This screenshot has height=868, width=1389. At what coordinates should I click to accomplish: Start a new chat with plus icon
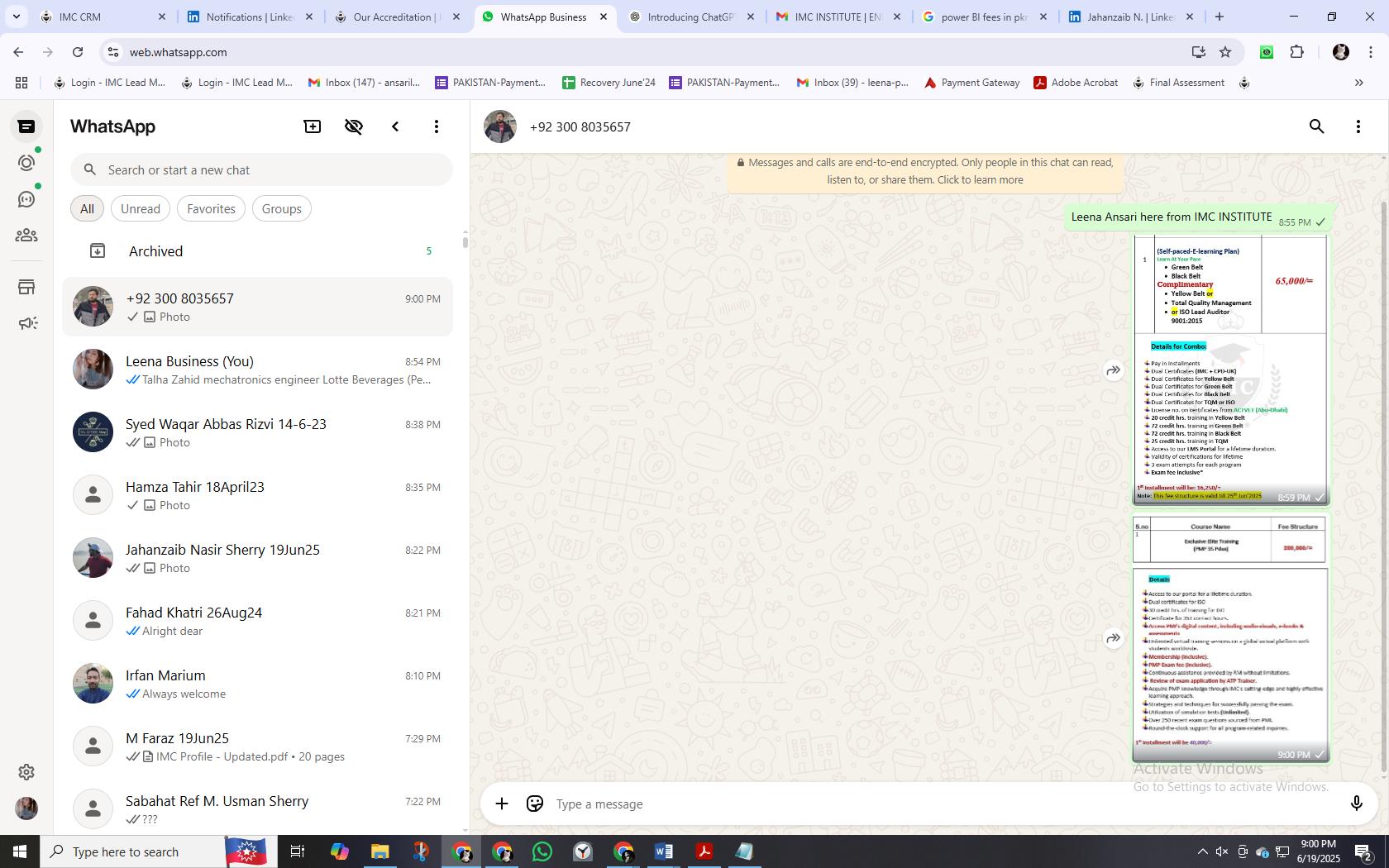click(x=313, y=126)
